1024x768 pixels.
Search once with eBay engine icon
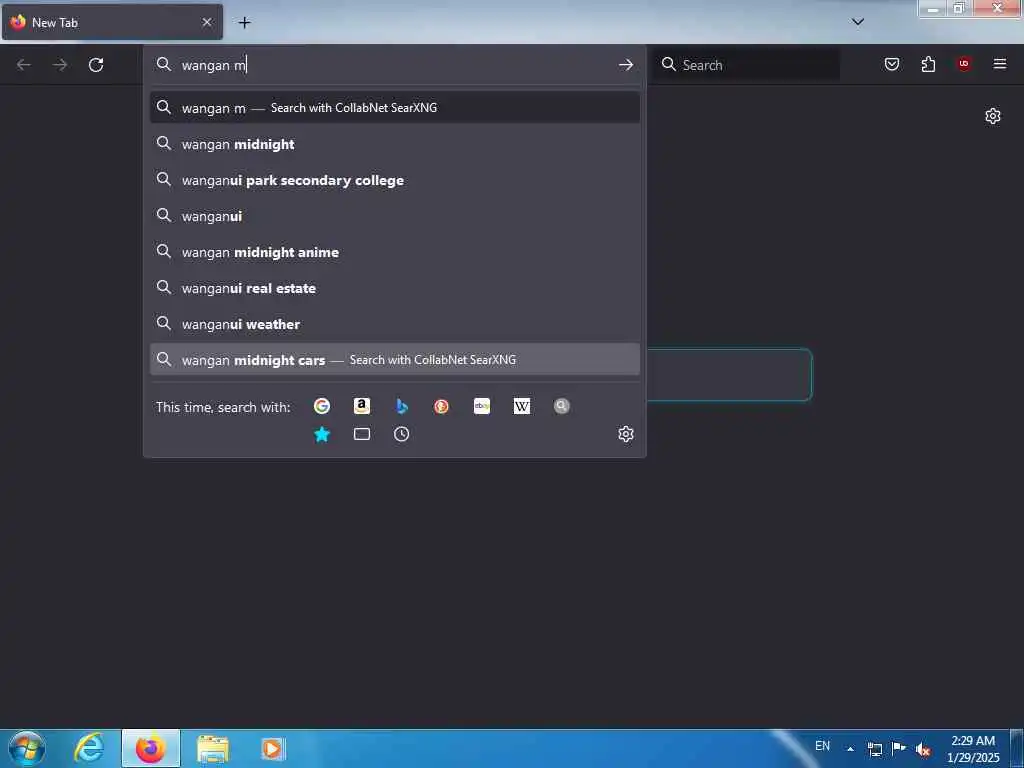click(482, 406)
